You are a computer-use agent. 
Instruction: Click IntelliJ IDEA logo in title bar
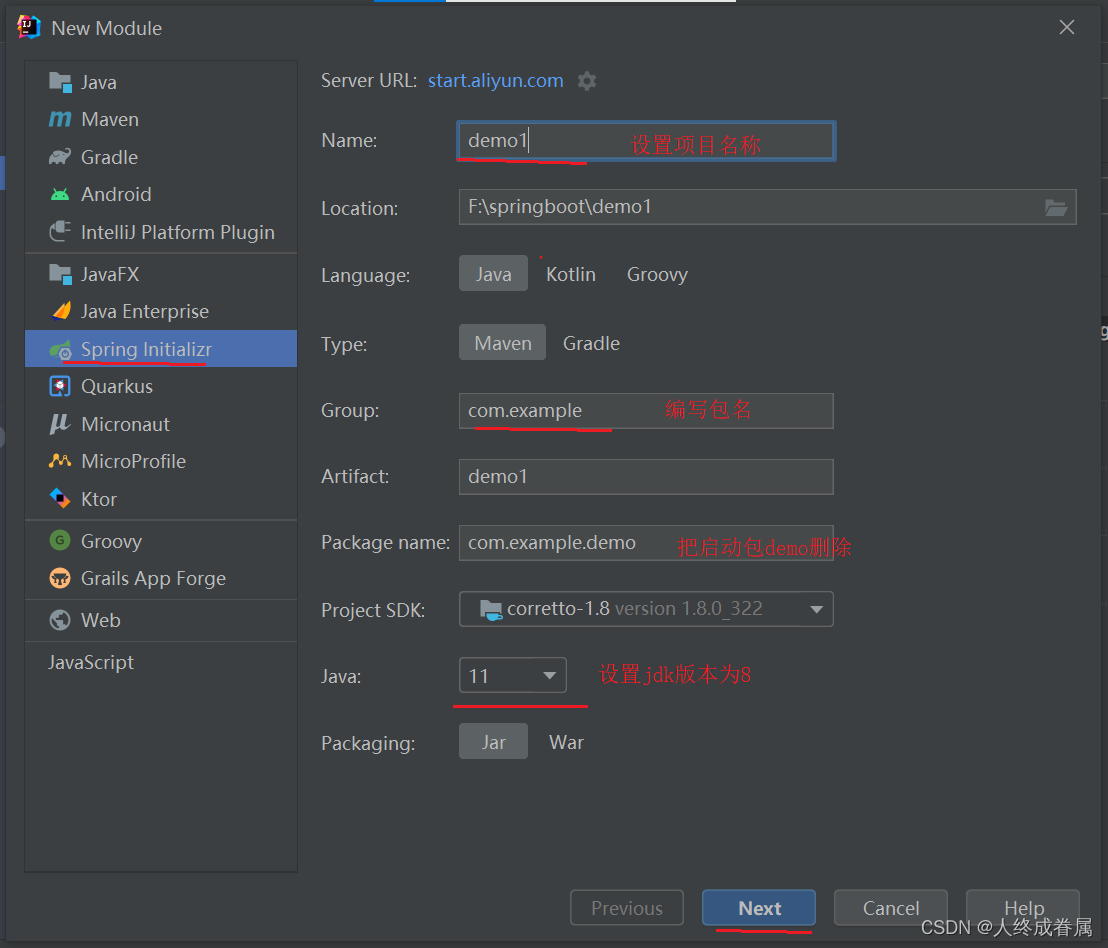coord(29,27)
